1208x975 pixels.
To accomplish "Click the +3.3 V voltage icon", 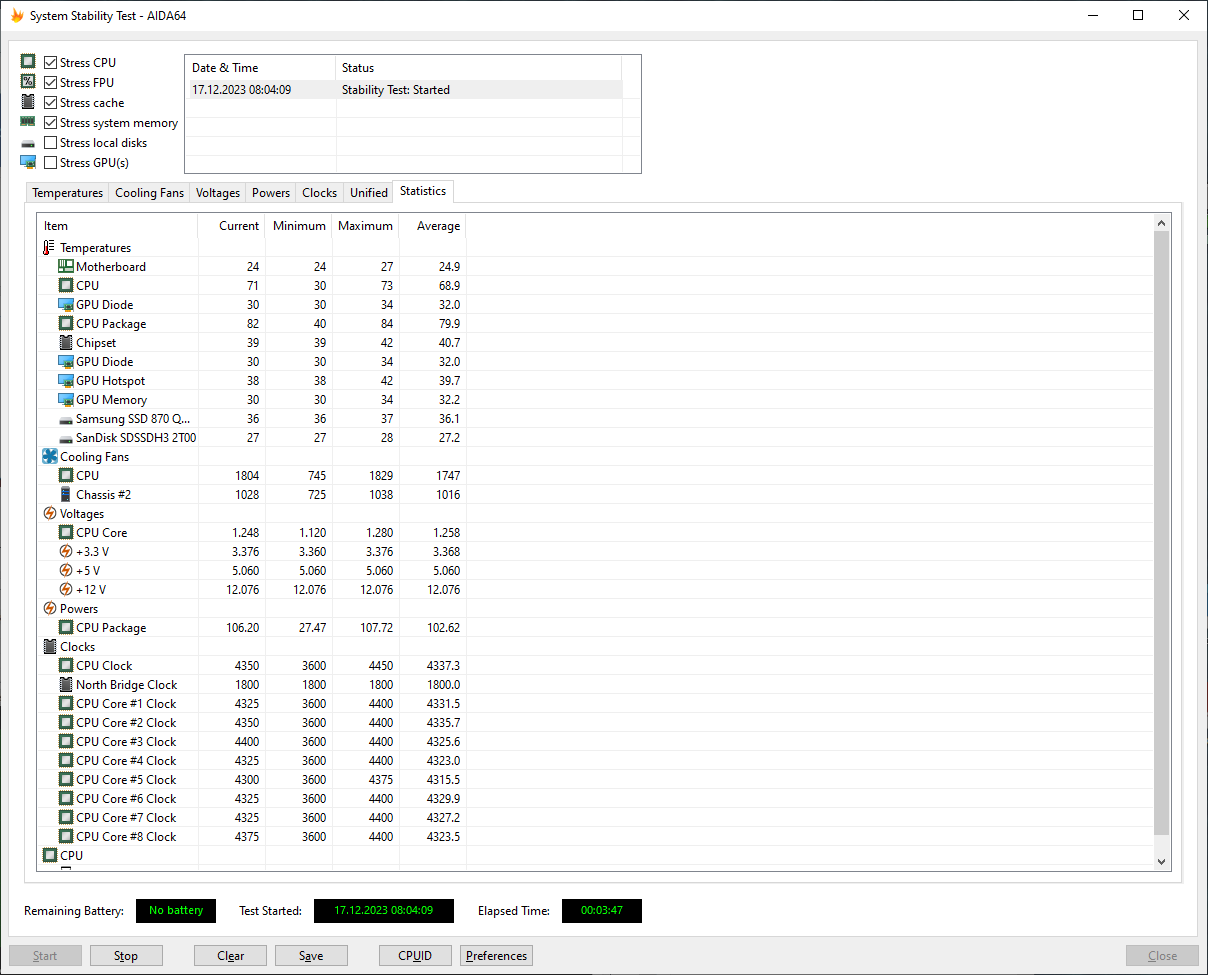I will (x=66, y=552).
